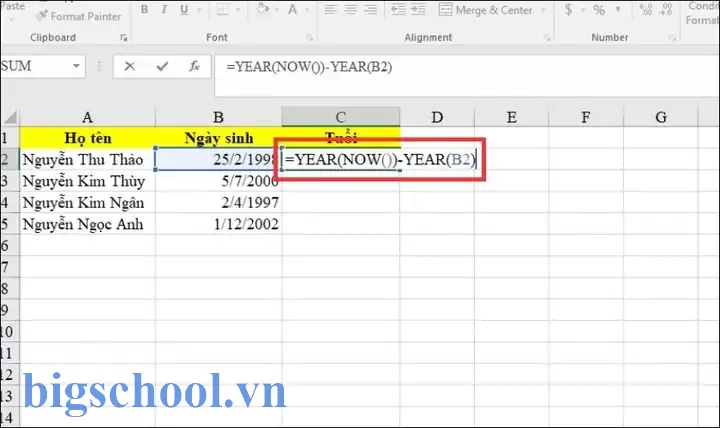Click the Decrease Indent icon
Viewport: 720px width, 428px height.
(x=398, y=10)
